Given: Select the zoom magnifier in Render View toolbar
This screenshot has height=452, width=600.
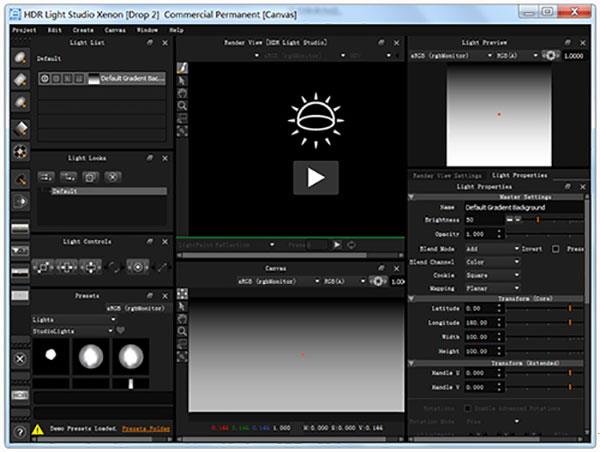Looking at the screenshot, I should tap(183, 106).
